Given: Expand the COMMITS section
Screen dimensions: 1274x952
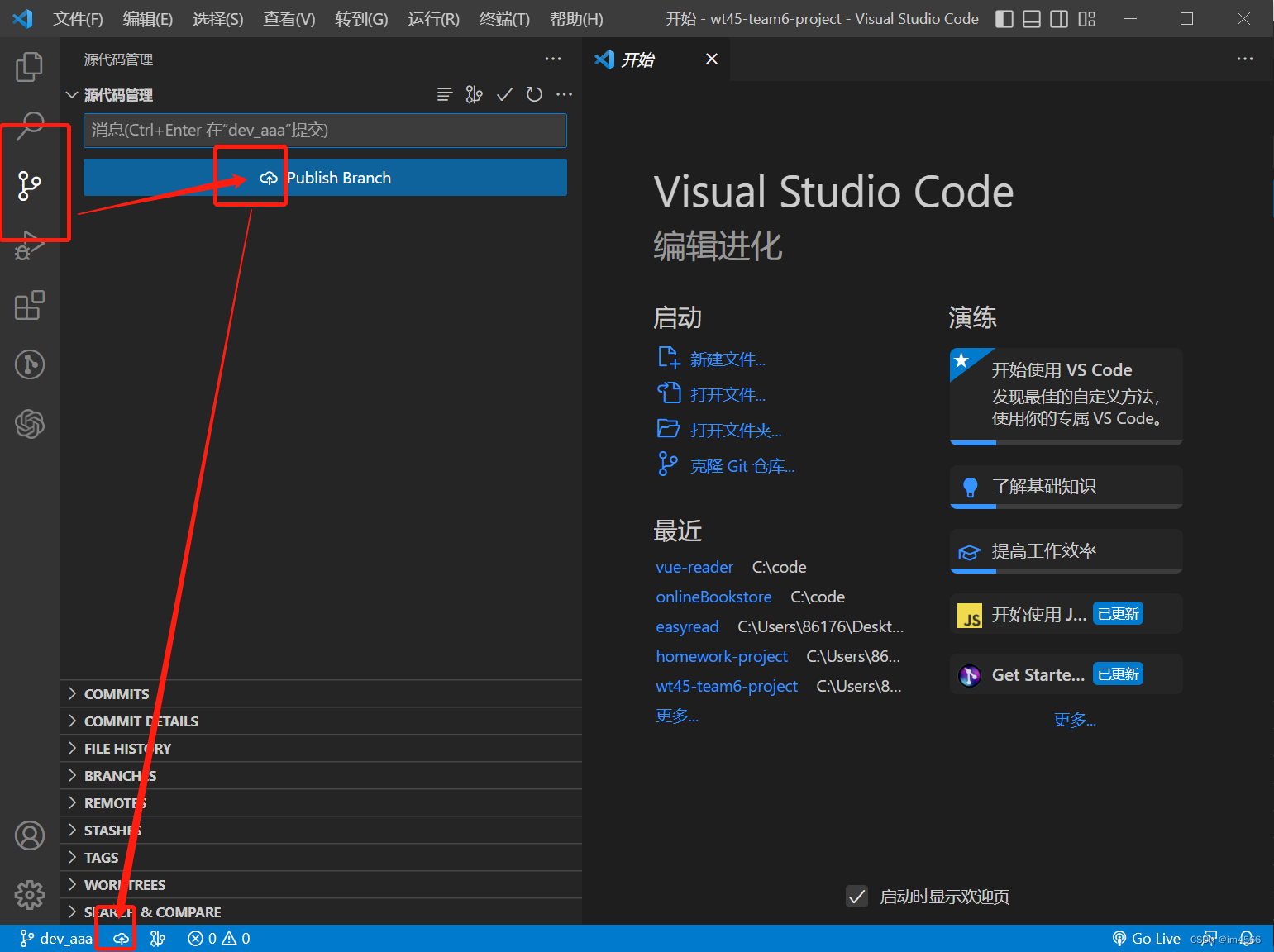Looking at the screenshot, I should (321, 694).
